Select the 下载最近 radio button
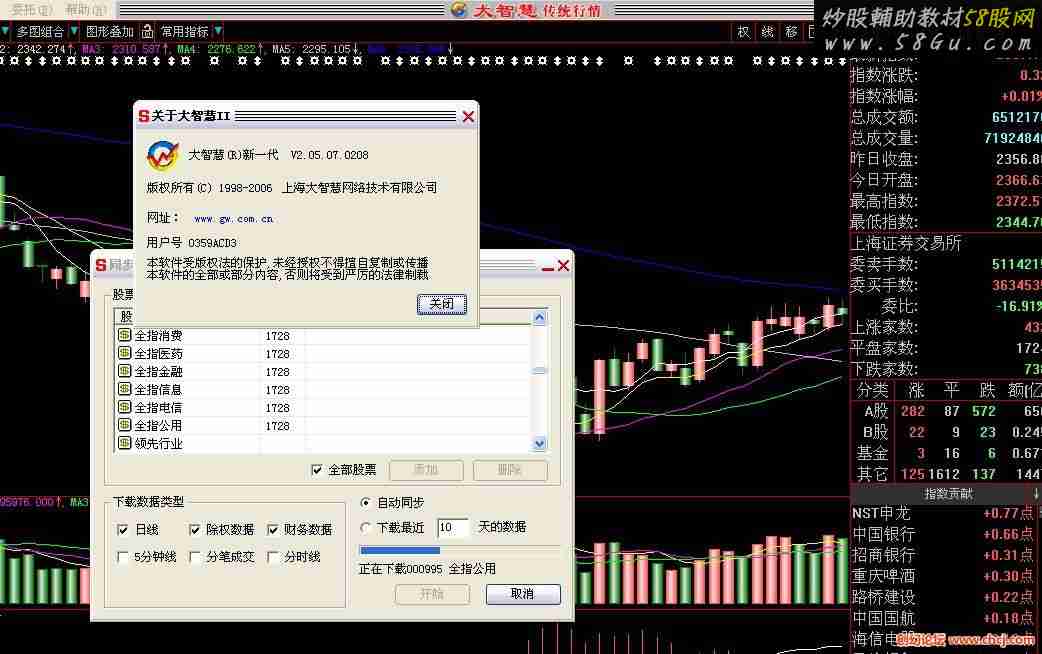The height and width of the screenshot is (654, 1042). click(365, 528)
